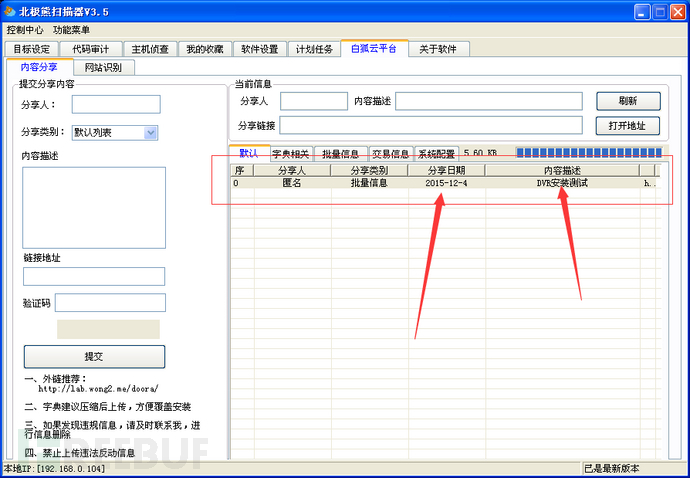Click the app icon in the title bar
Image resolution: width=690 pixels, height=478 pixels.
tap(10, 11)
